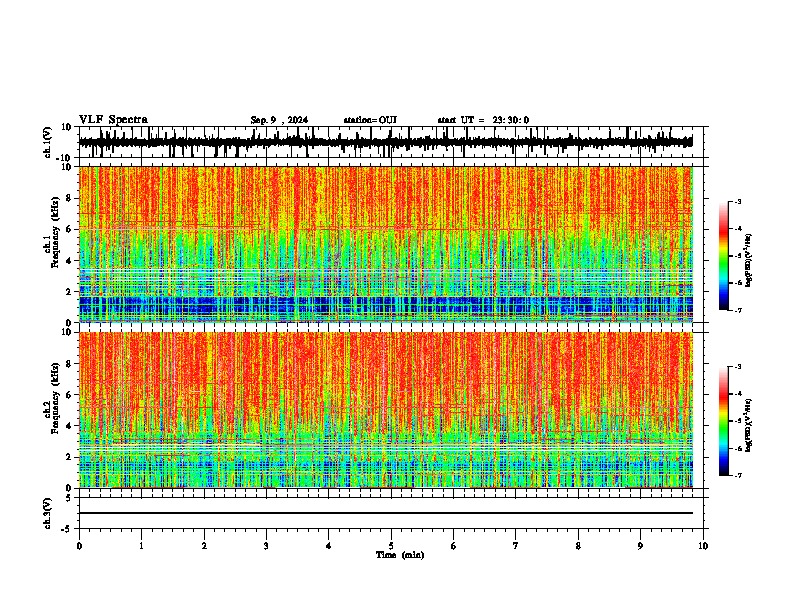Click the ch.2 spectrogram color scale bar
This screenshot has width=792, height=612.
(x=724, y=421)
